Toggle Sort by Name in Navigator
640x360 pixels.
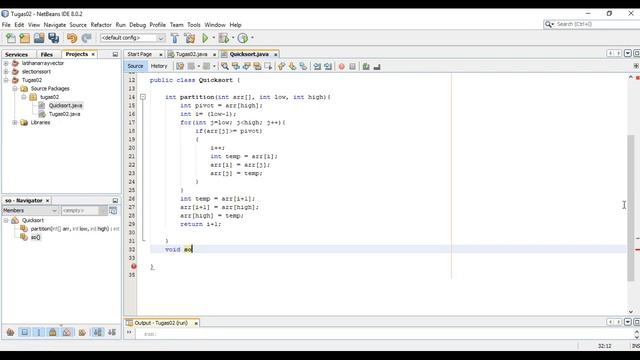click(x=98, y=332)
